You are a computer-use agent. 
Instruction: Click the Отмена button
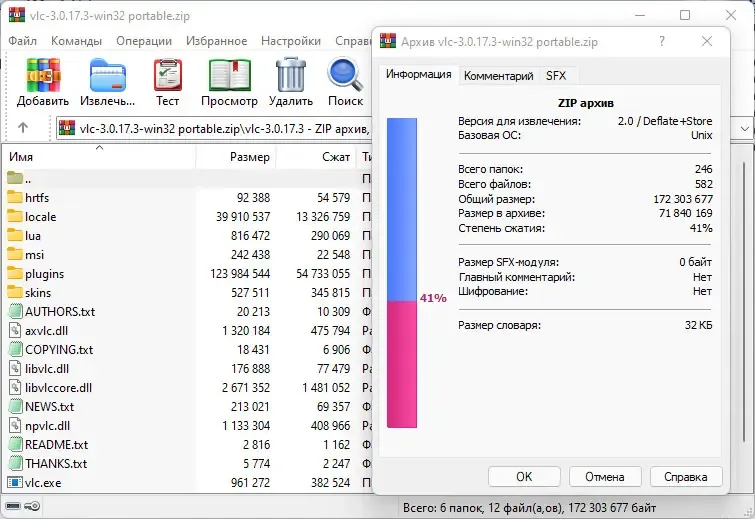click(605, 477)
